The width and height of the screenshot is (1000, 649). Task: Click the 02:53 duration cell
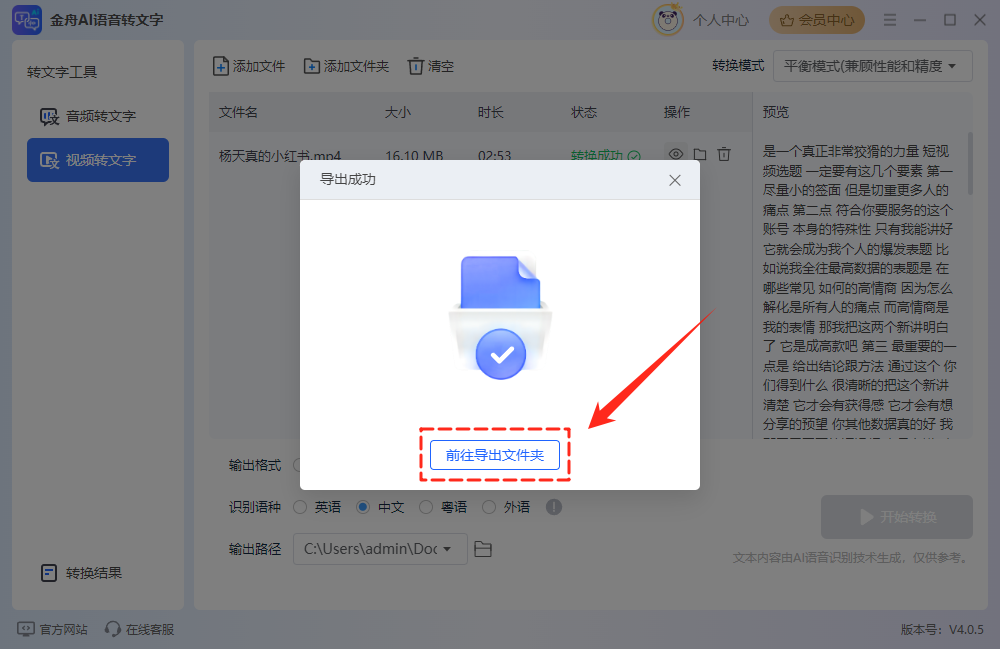click(x=494, y=156)
